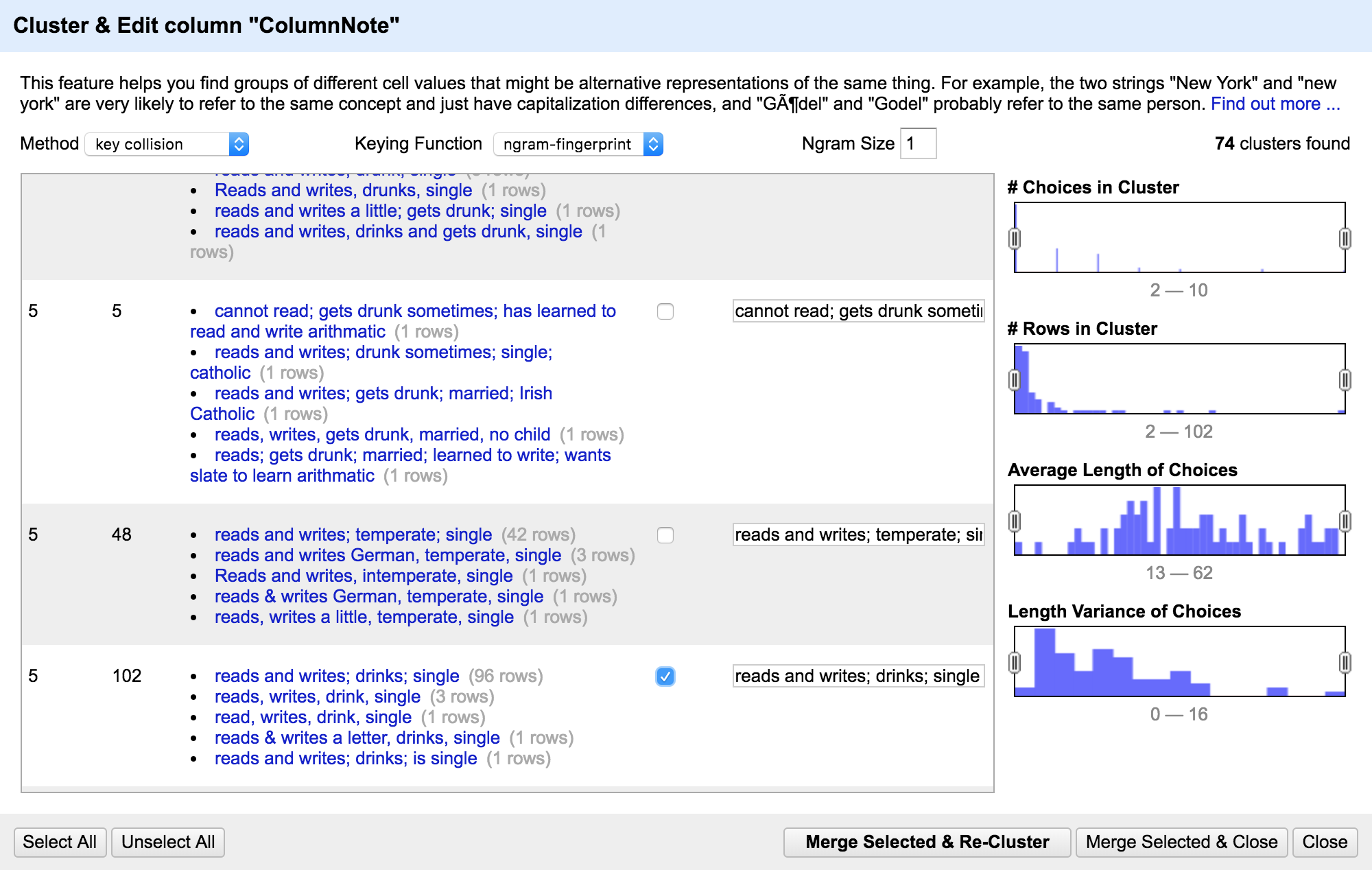This screenshot has height=870, width=1372.
Task: Click left handle of Rows in Cluster histogram
Action: click(x=1015, y=380)
